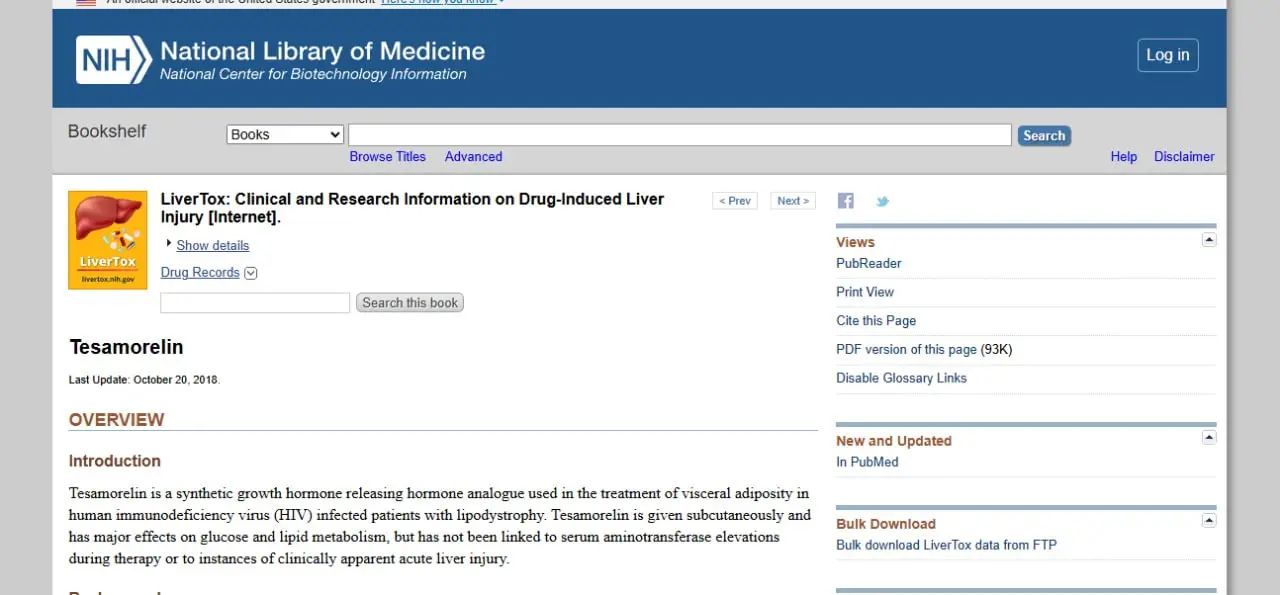Image resolution: width=1280 pixels, height=595 pixels.
Task: Click the Log in button
Action: pos(1168,55)
